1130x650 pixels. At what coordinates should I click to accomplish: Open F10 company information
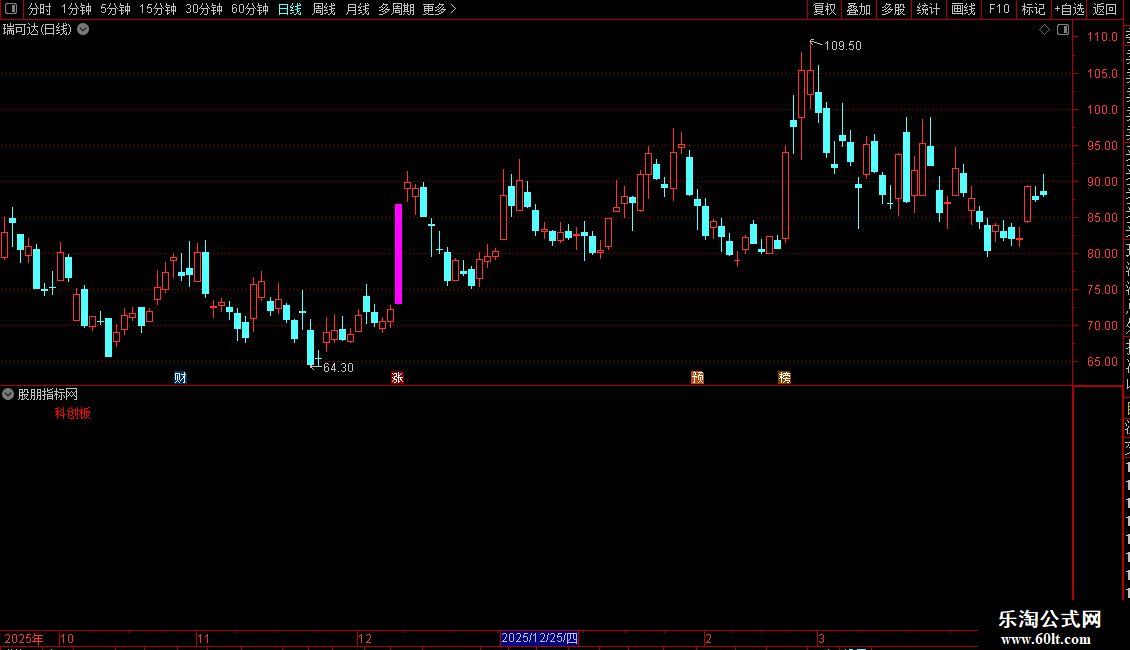click(999, 9)
